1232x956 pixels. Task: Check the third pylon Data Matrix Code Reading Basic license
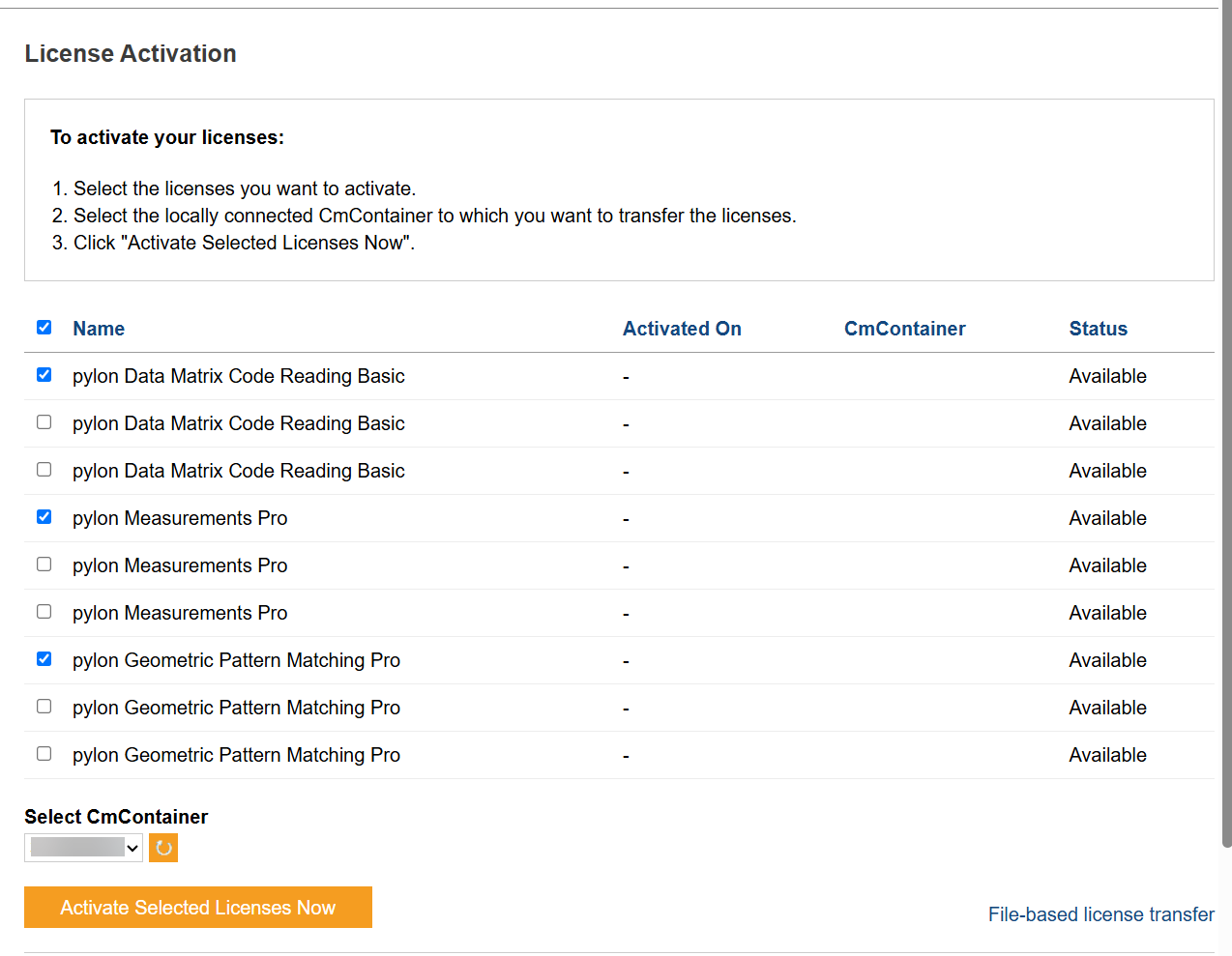pos(44,469)
